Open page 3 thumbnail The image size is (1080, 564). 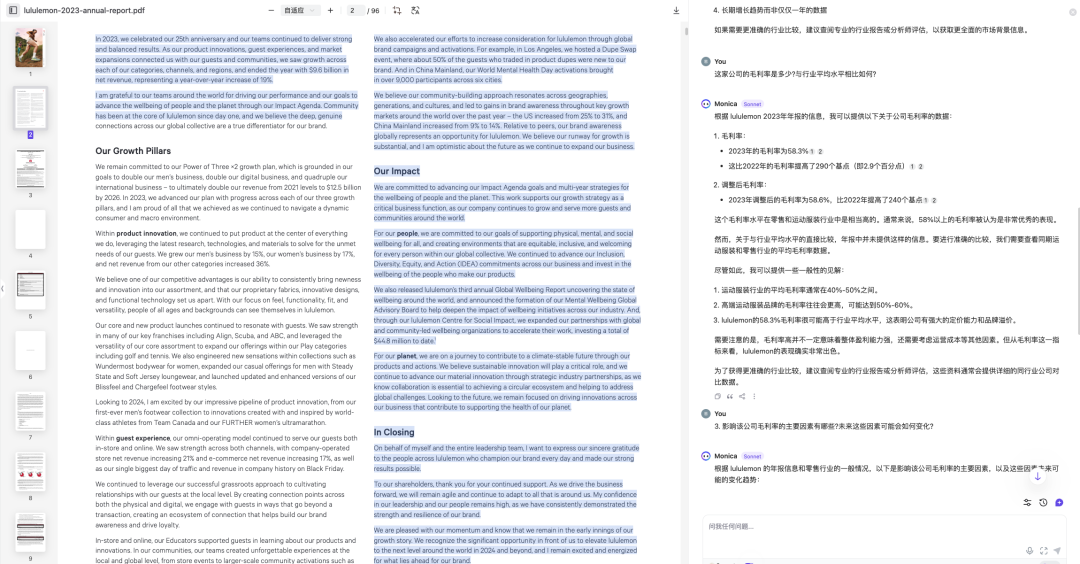point(30,169)
